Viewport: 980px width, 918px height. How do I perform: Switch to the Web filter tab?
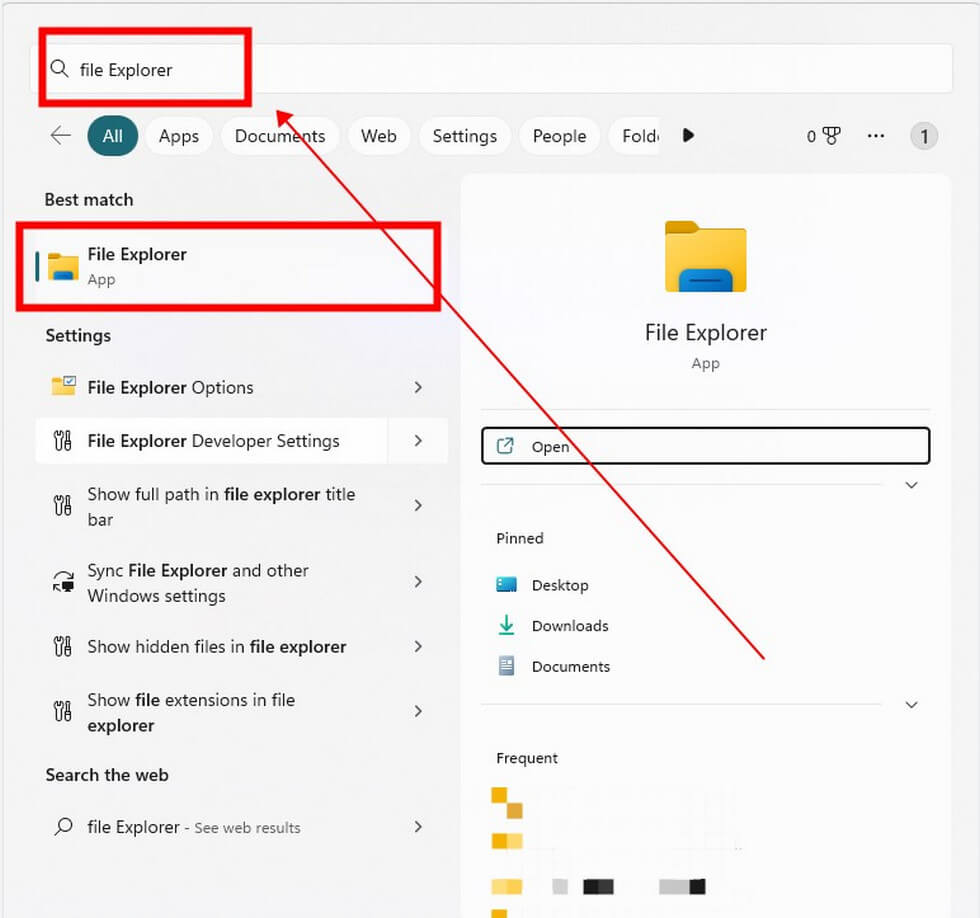tap(379, 136)
